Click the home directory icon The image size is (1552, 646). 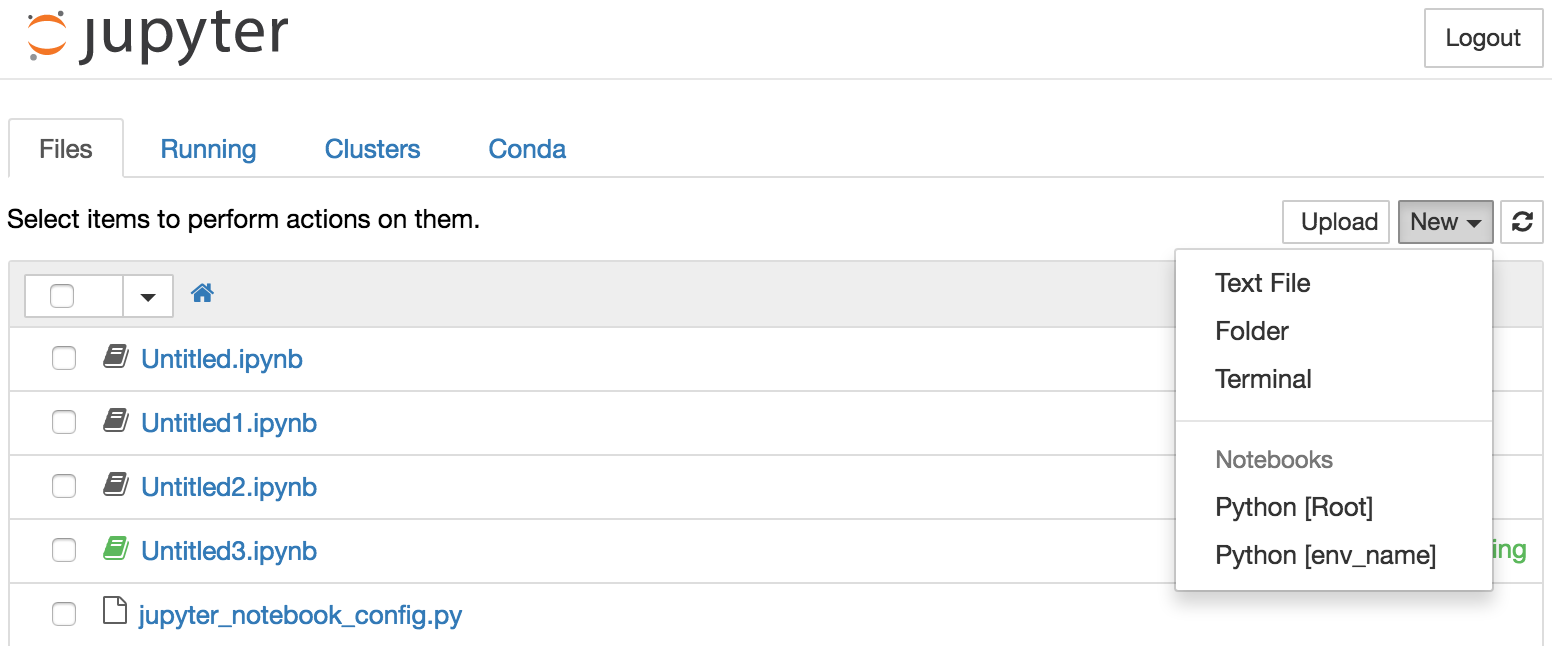coord(202,293)
